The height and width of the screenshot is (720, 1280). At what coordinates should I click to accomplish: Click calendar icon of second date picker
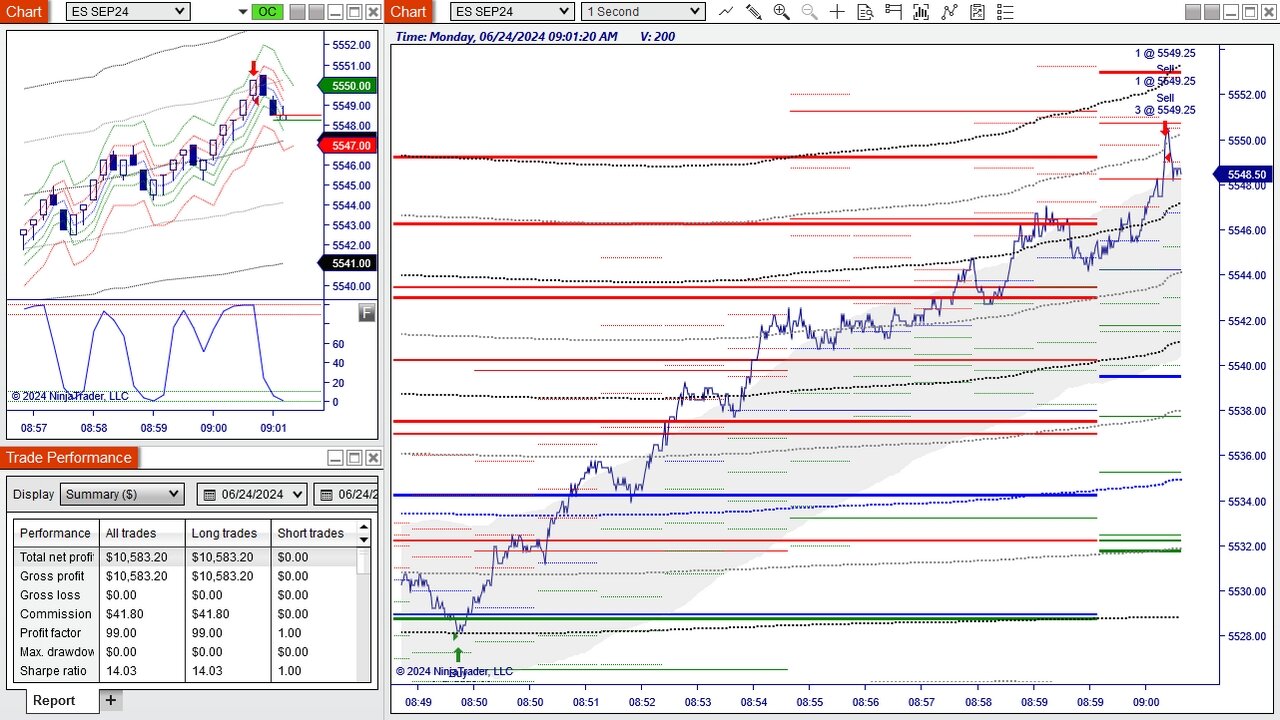click(326, 494)
